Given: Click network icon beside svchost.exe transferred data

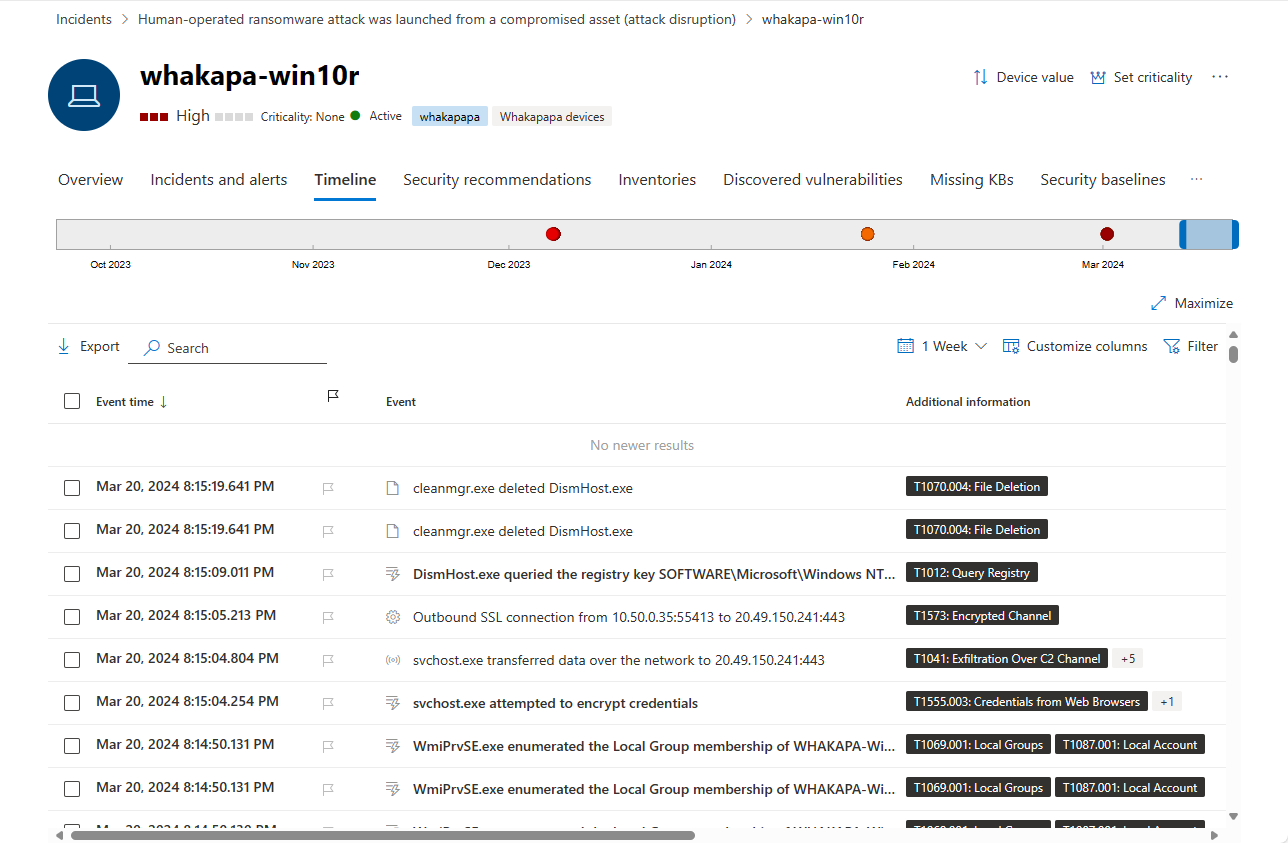Looking at the screenshot, I should point(393,660).
